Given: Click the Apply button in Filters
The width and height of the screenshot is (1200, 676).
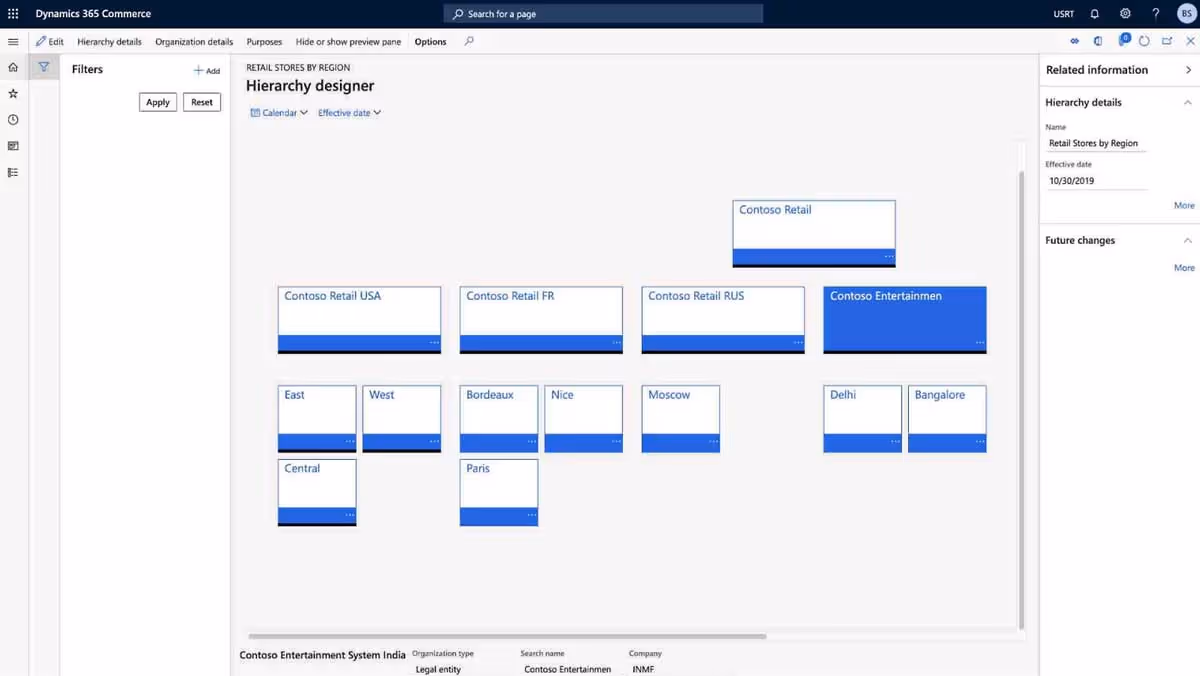Looking at the screenshot, I should coord(157,101).
